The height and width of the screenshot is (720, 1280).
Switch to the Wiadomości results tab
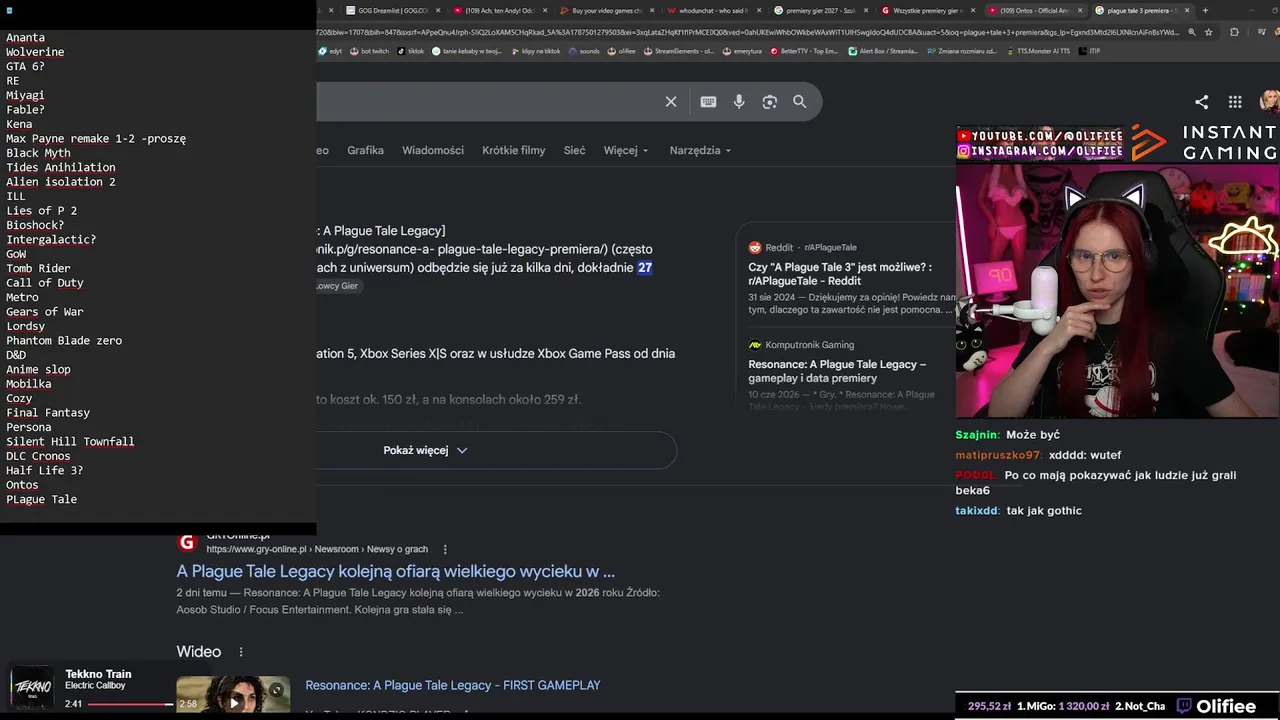click(x=433, y=150)
